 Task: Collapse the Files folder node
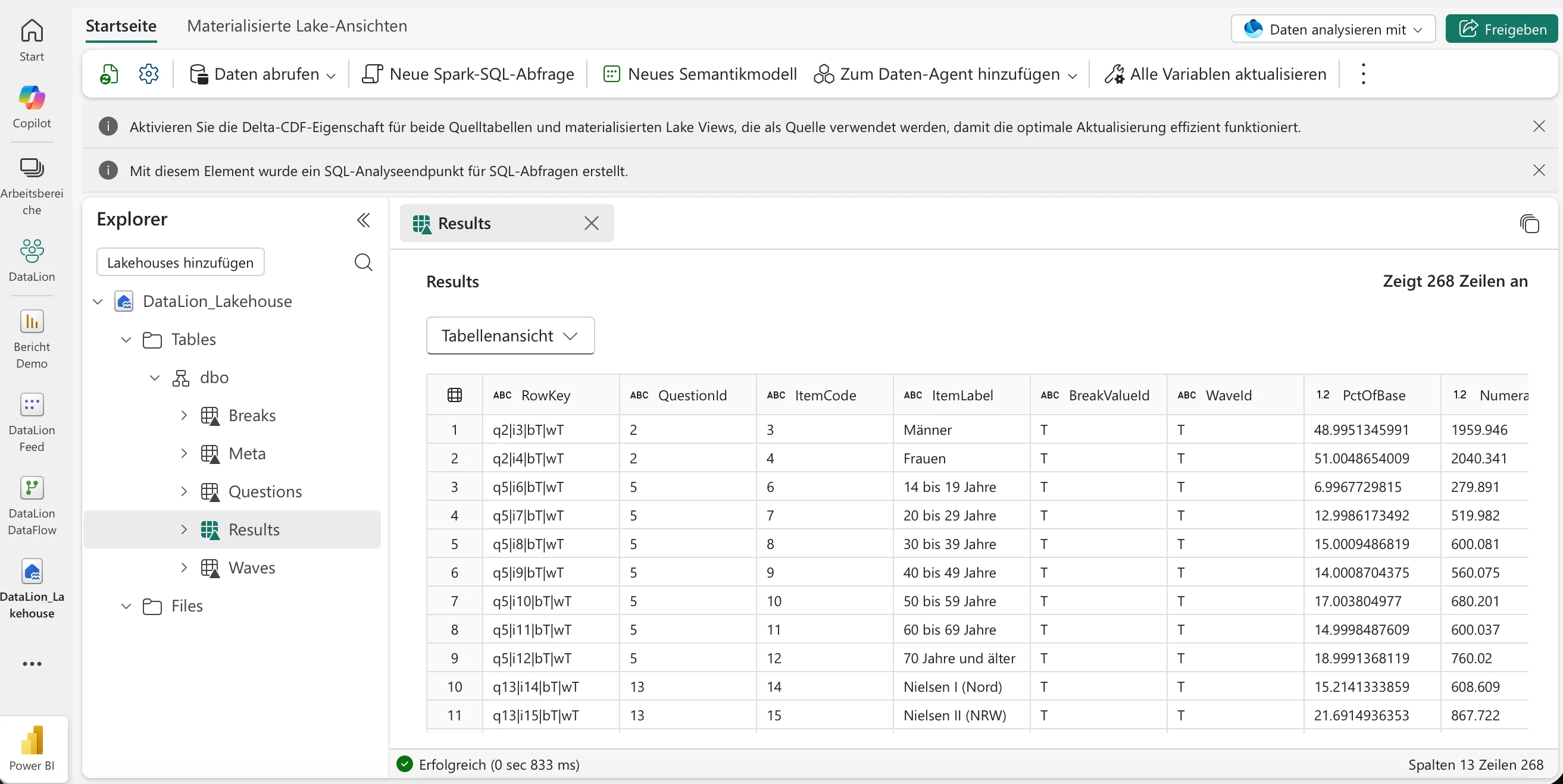pos(126,606)
